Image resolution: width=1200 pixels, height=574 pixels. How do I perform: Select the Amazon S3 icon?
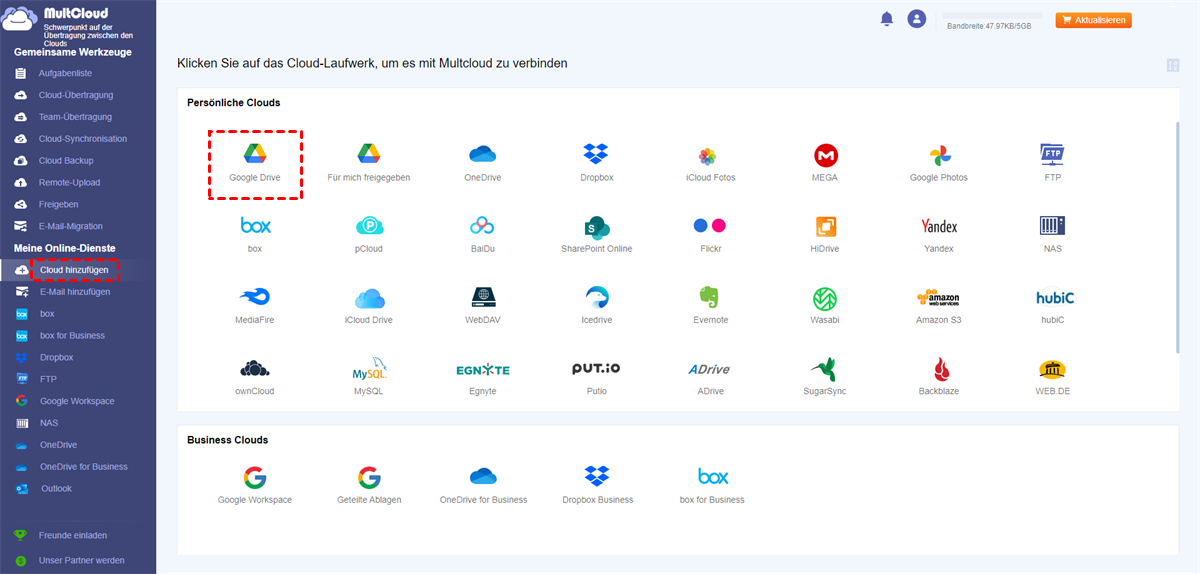pos(939,297)
